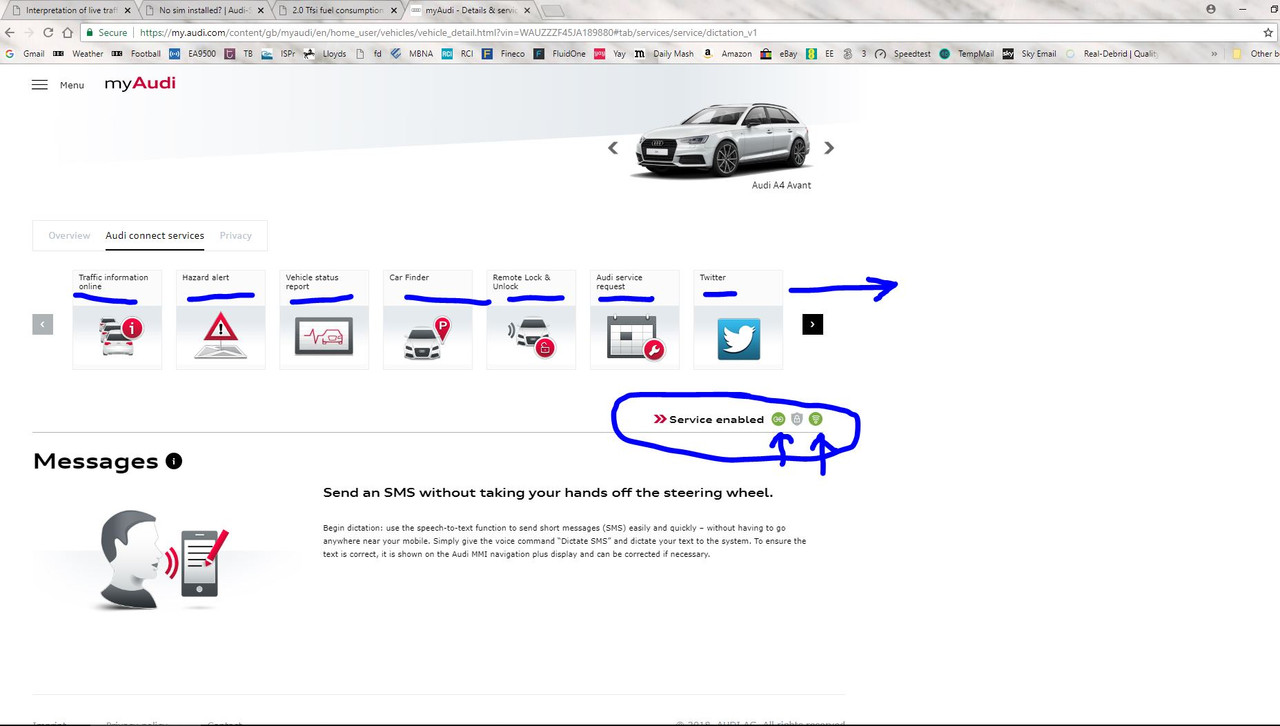
Task: Browse next vehicle with the right chevron
Action: tap(829, 147)
